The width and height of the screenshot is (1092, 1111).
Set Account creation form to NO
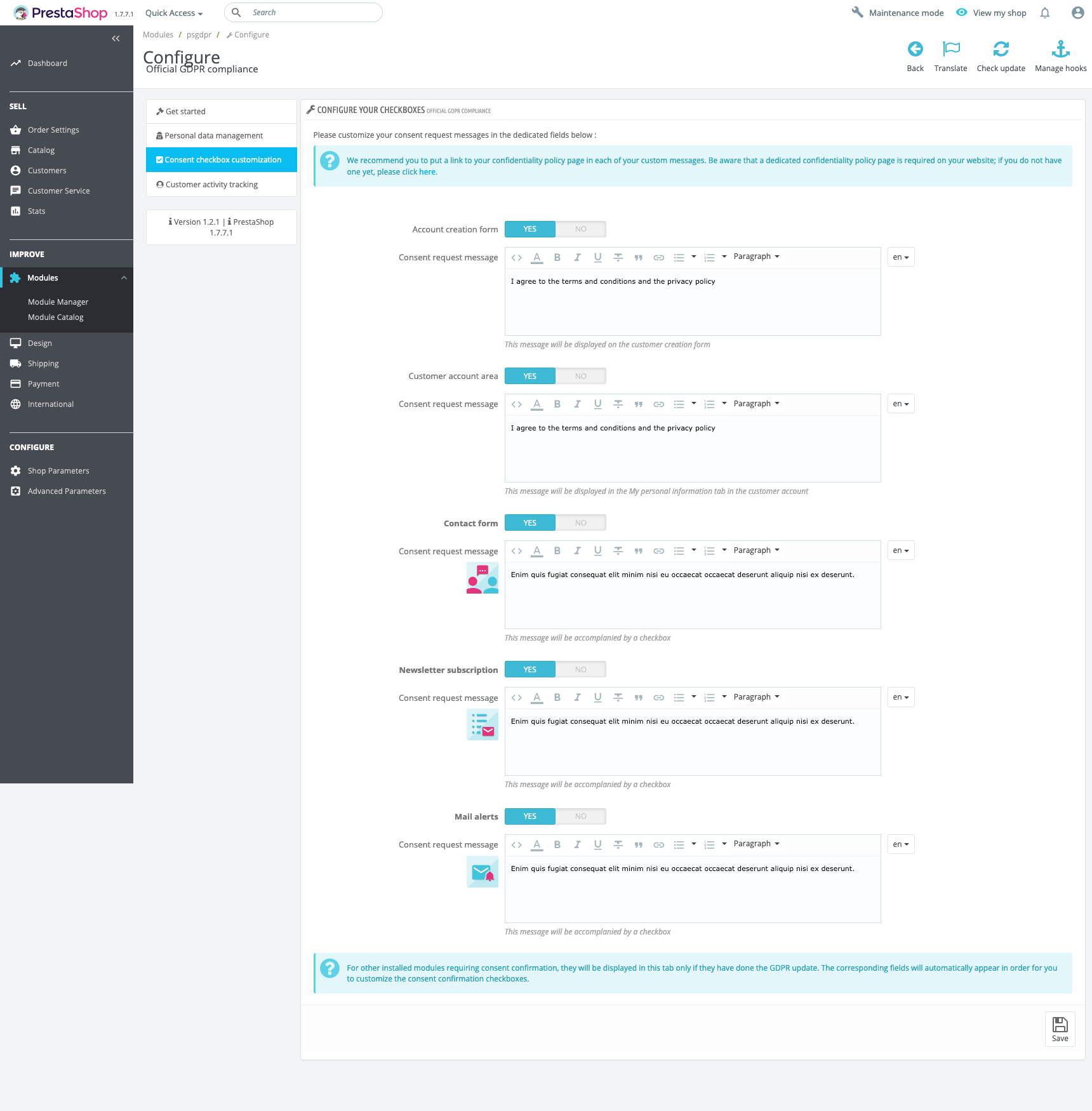[580, 229]
